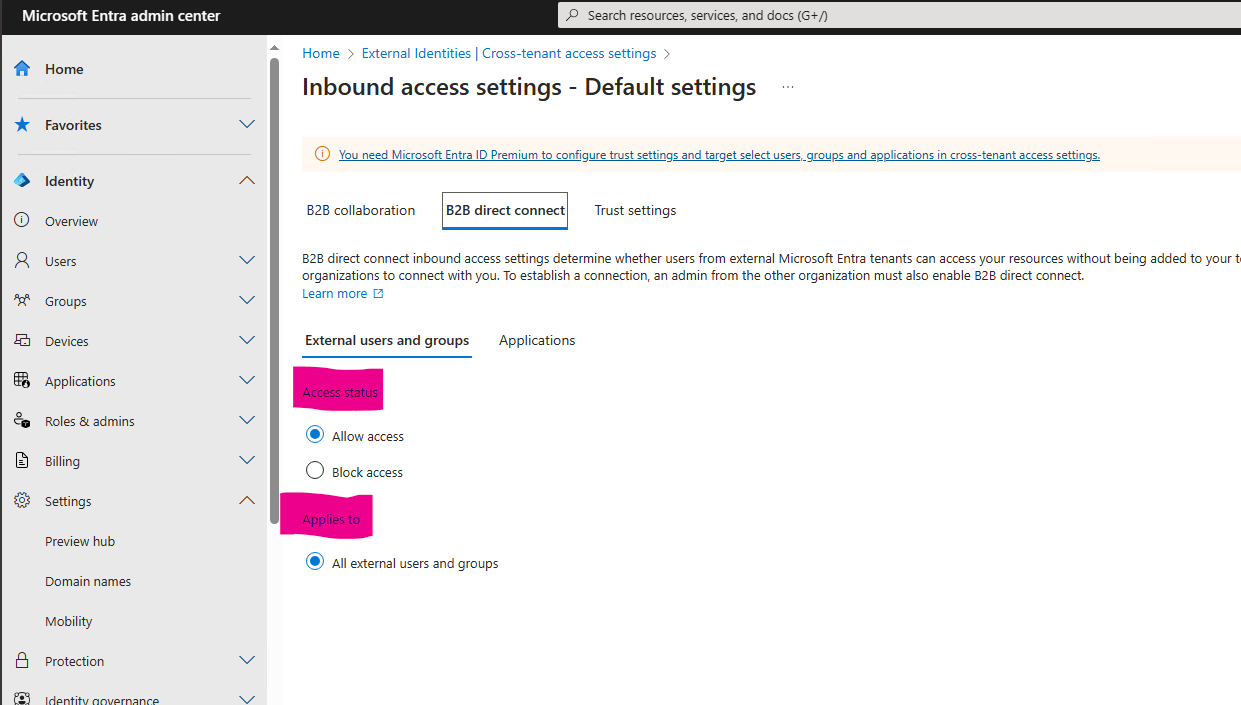
Task: Open External Identities cross-tenant breadcrumb link
Action: click(509, 53)
